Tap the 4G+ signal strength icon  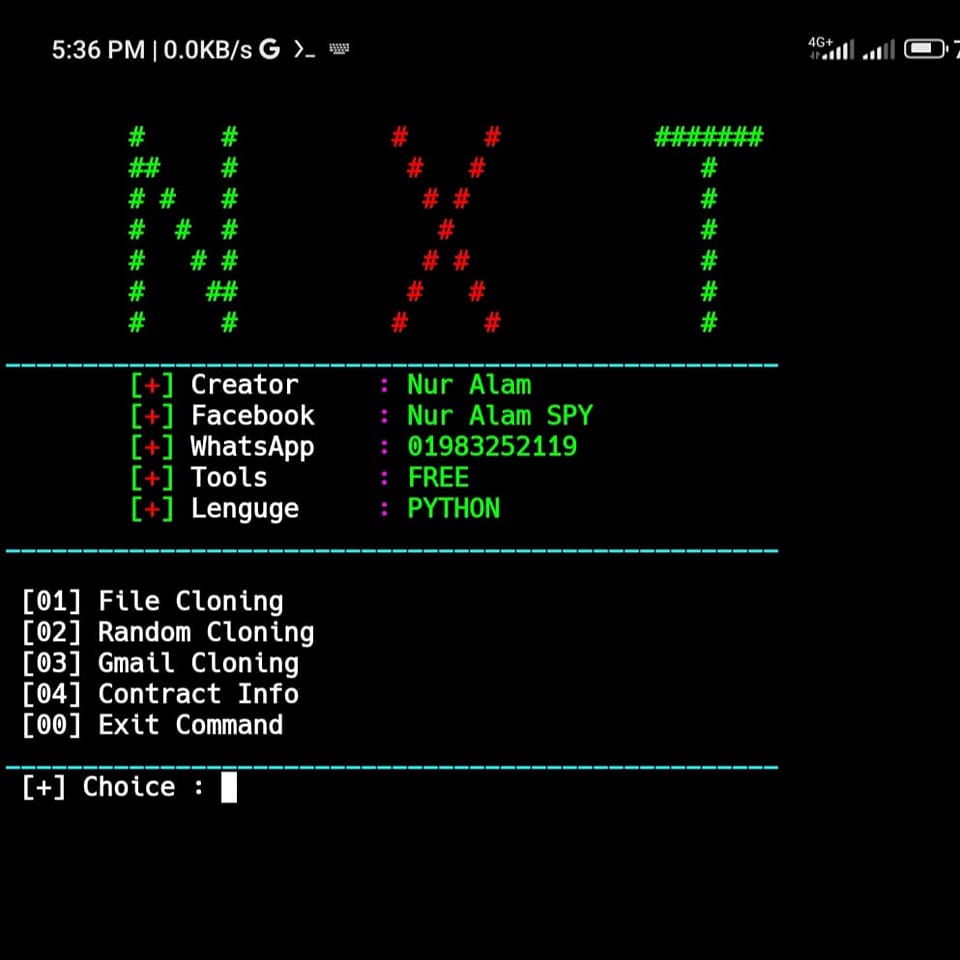coord(831,48)
